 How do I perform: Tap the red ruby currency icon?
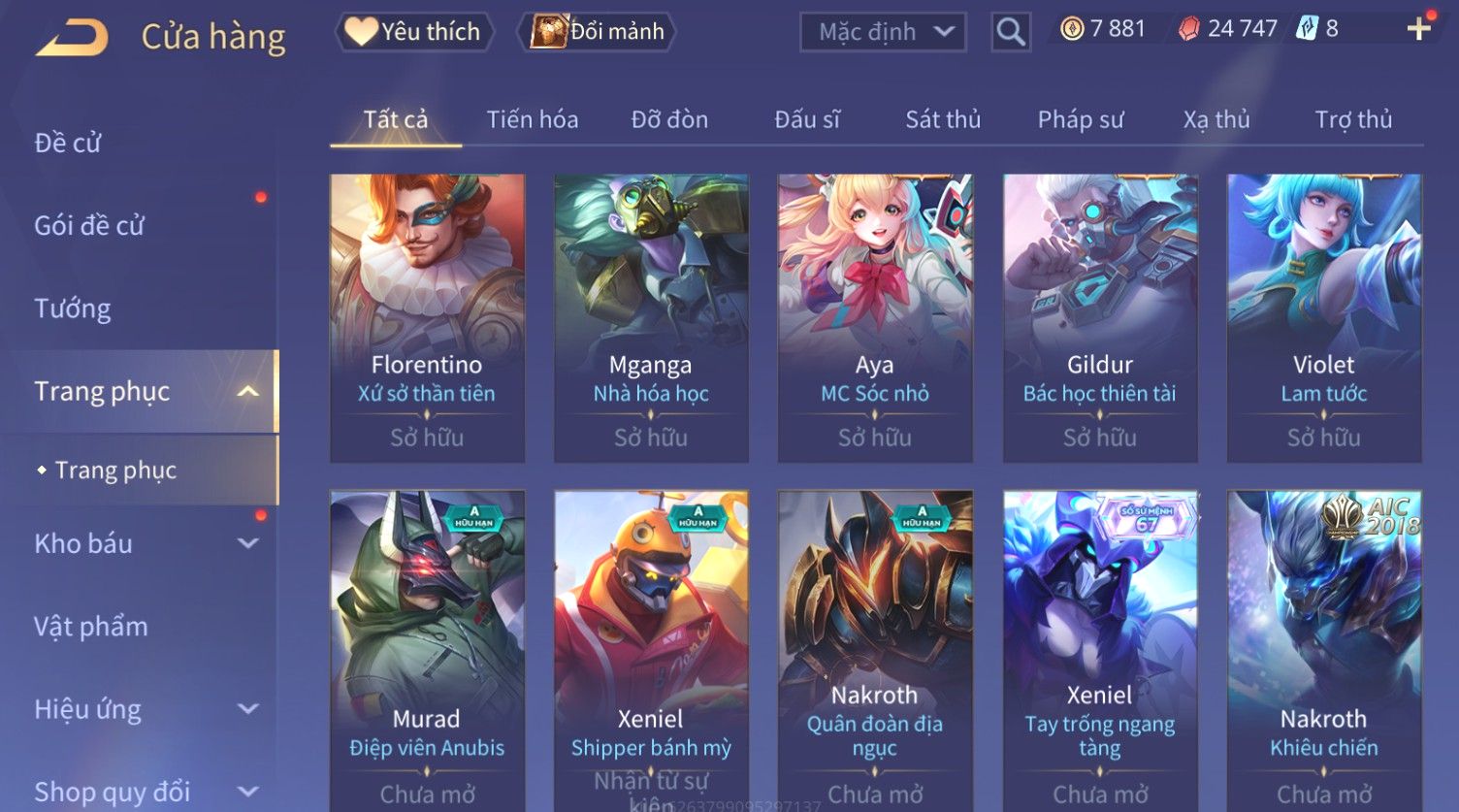[x=1188, y=29]
